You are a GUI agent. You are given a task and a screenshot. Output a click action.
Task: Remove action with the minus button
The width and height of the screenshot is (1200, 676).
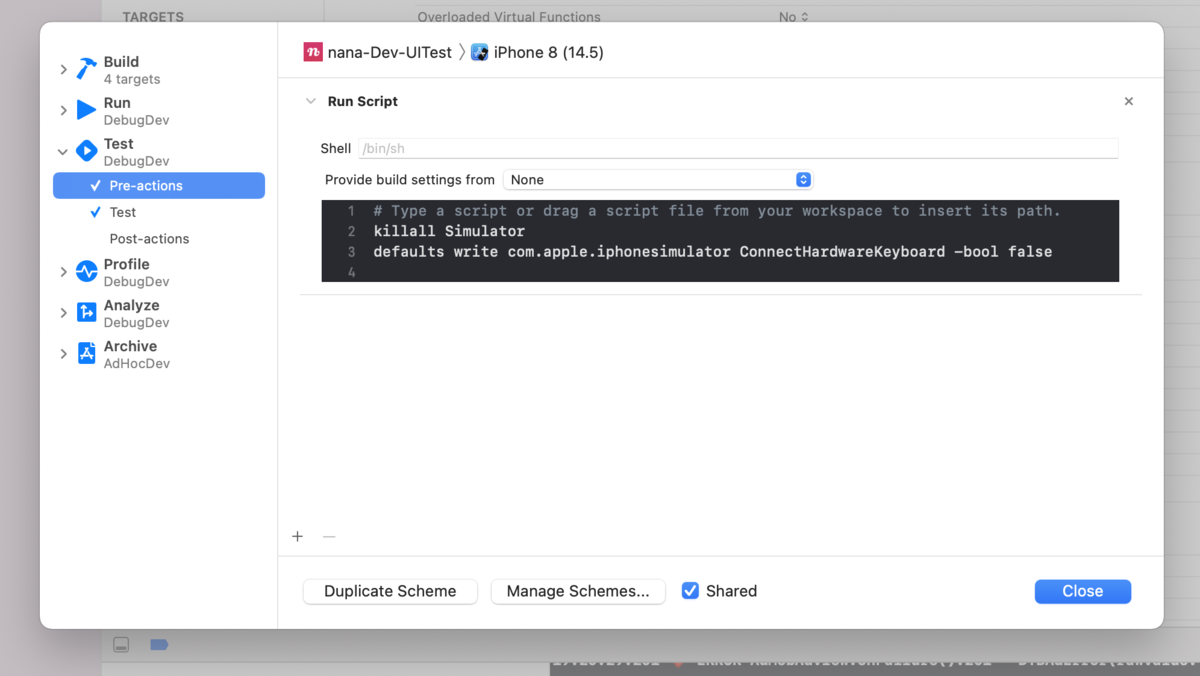pyautogui.click(x=329, y=536)
